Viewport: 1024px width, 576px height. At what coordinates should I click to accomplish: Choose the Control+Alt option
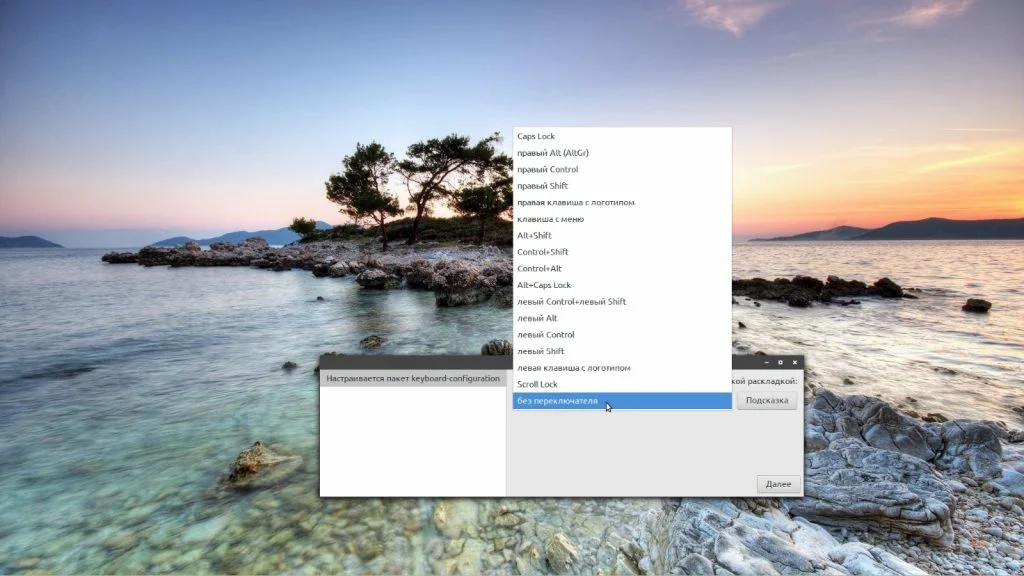(x=539, y=268)
